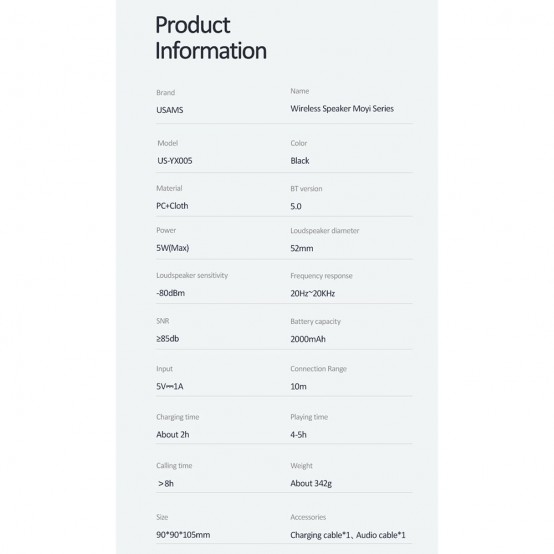Click the About 342g weight value
554x554 pixels.
tap(311, 483)
